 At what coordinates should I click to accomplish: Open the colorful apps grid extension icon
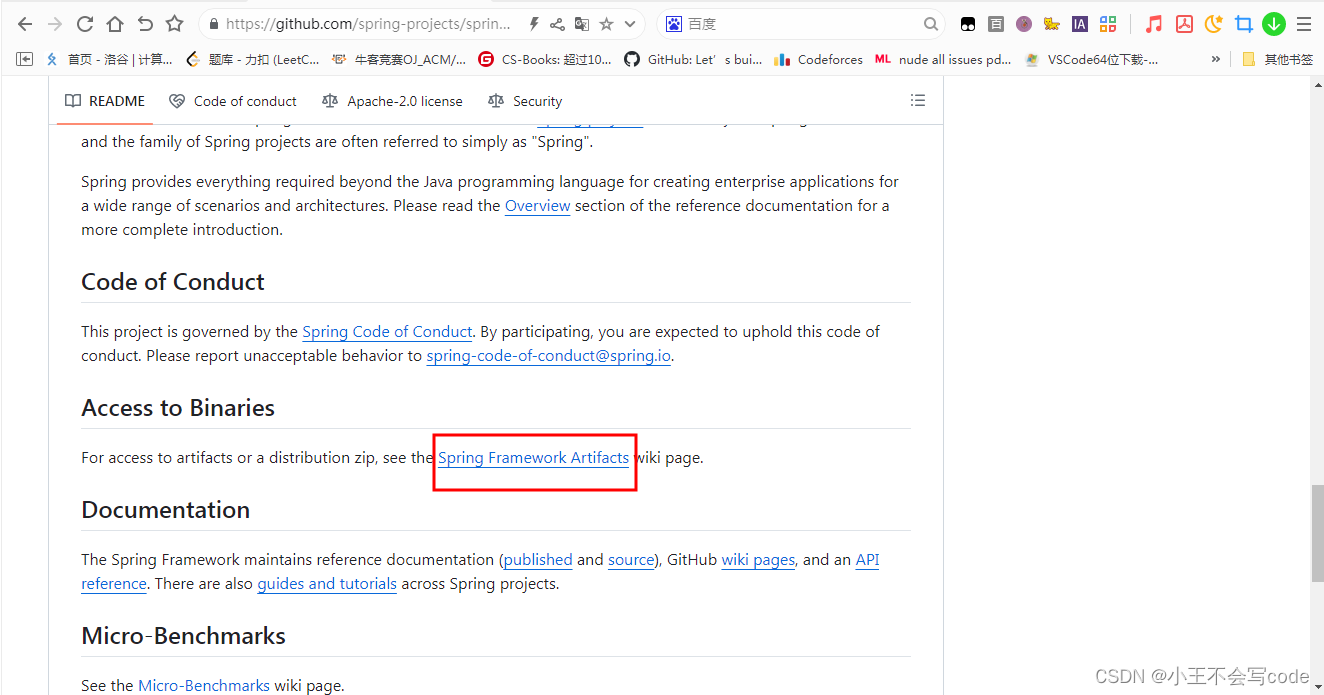[1107, 24]
